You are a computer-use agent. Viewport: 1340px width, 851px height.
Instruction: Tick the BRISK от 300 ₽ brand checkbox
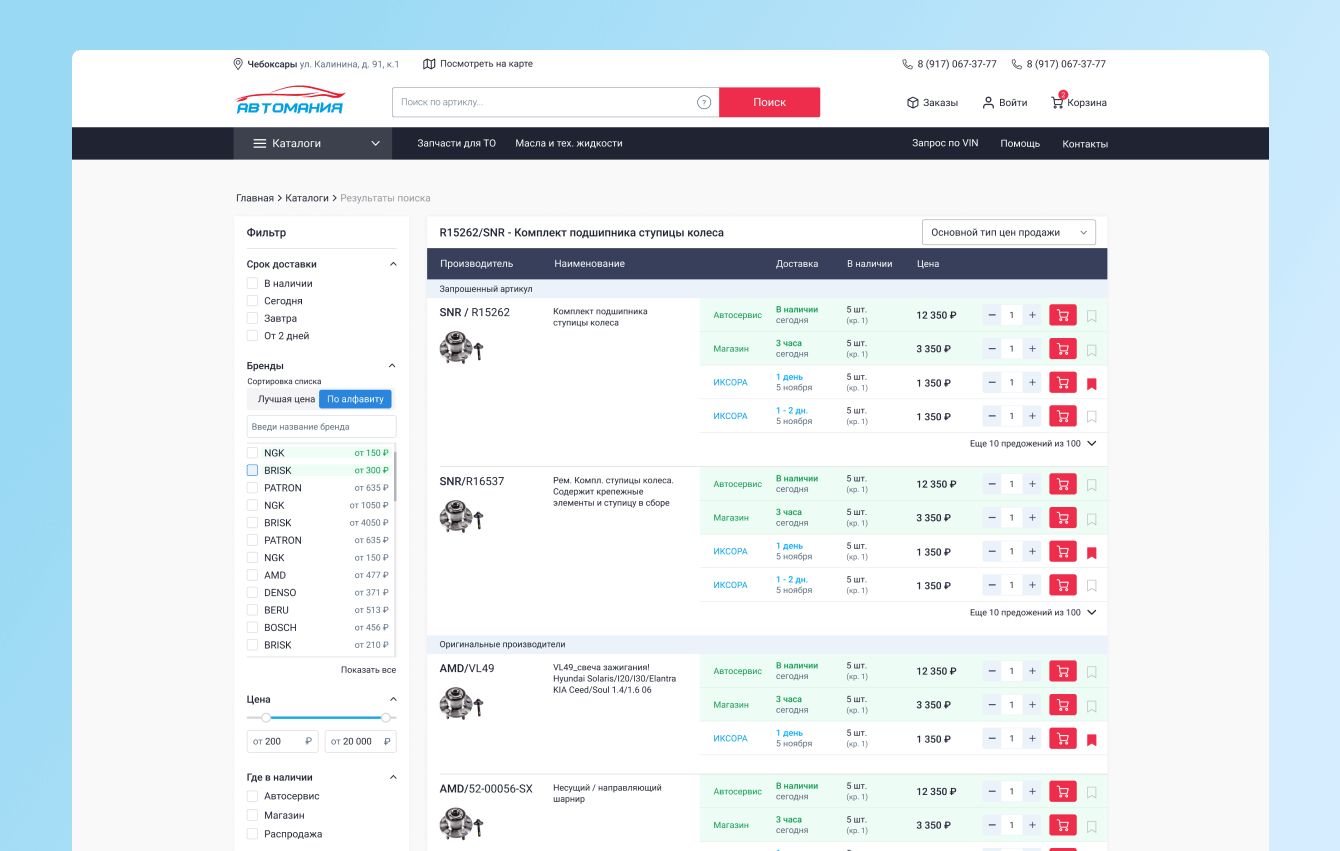pyautogui.click(x=253, y=470)
